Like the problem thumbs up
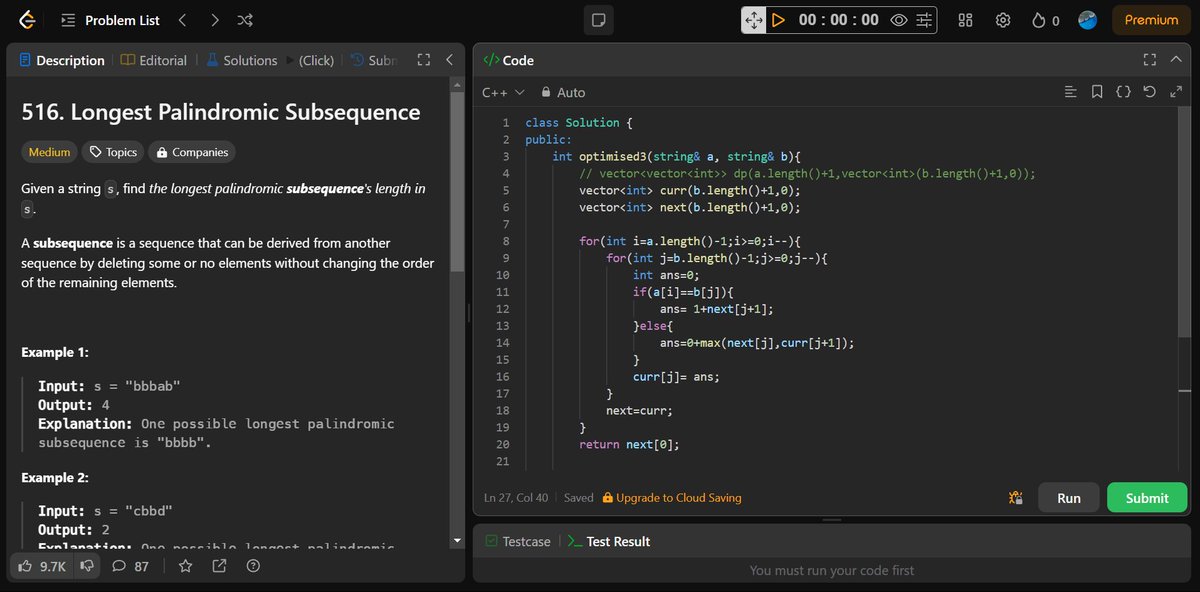This screenshot has height=592, width=1200. pos(42,566)
